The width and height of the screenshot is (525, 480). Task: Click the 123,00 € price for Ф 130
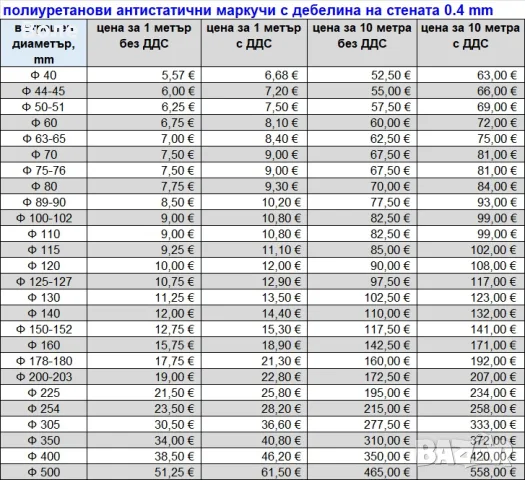point(470,297)
